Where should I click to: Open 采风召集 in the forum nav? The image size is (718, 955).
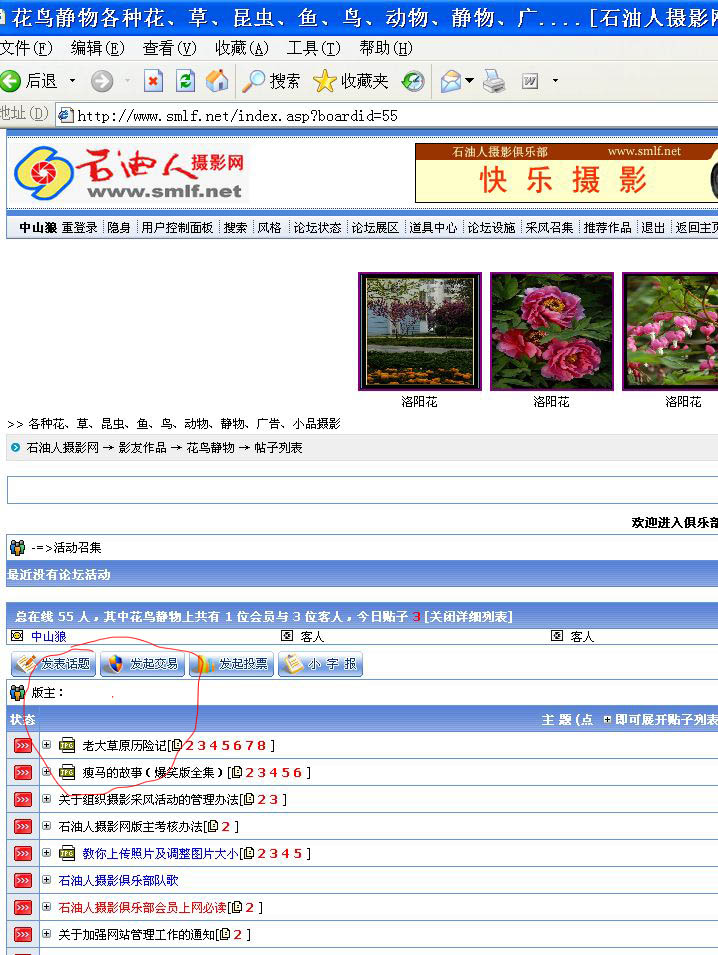coord(549,228)
